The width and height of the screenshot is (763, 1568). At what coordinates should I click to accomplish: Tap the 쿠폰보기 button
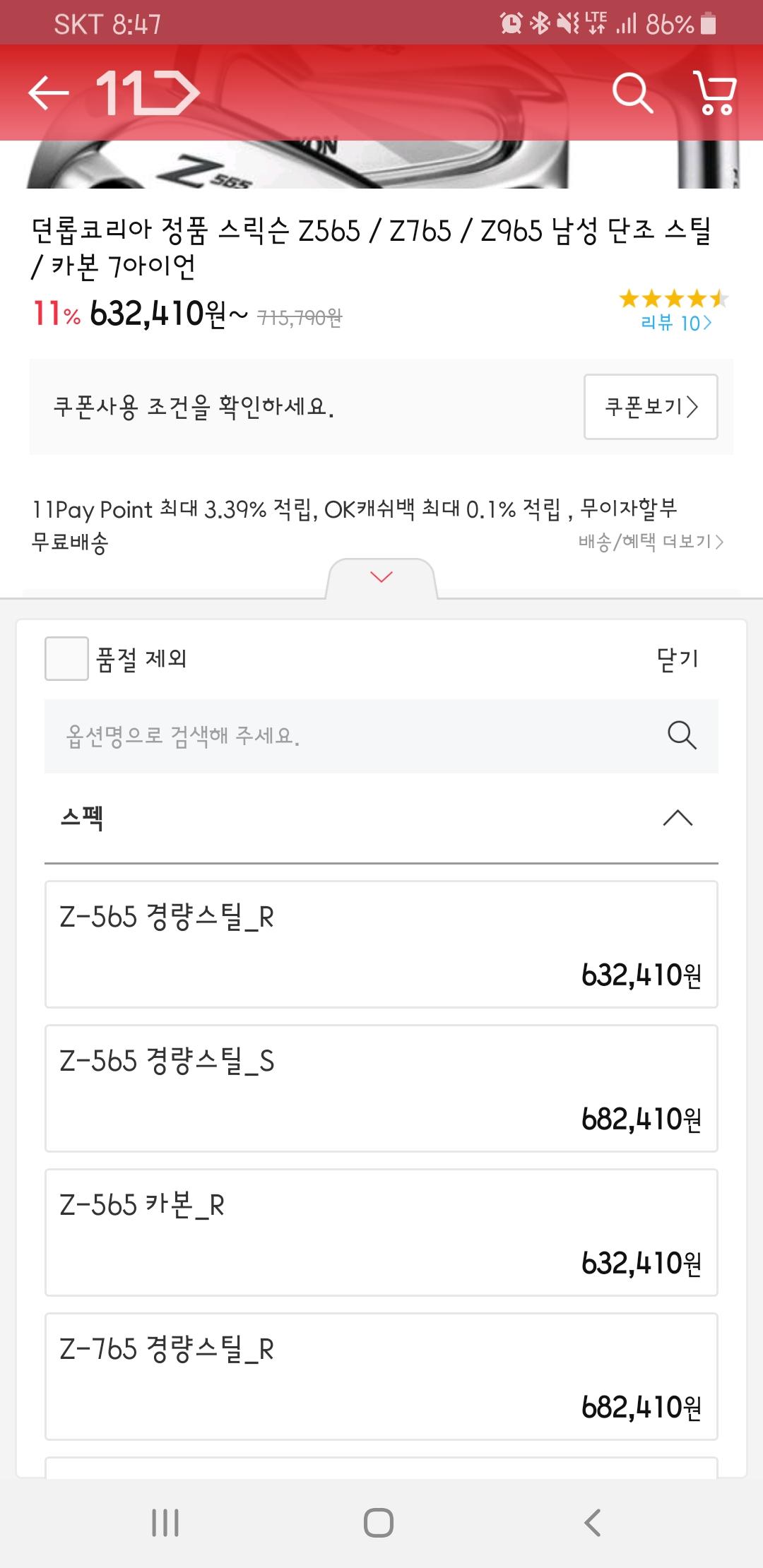coord(651,407)
